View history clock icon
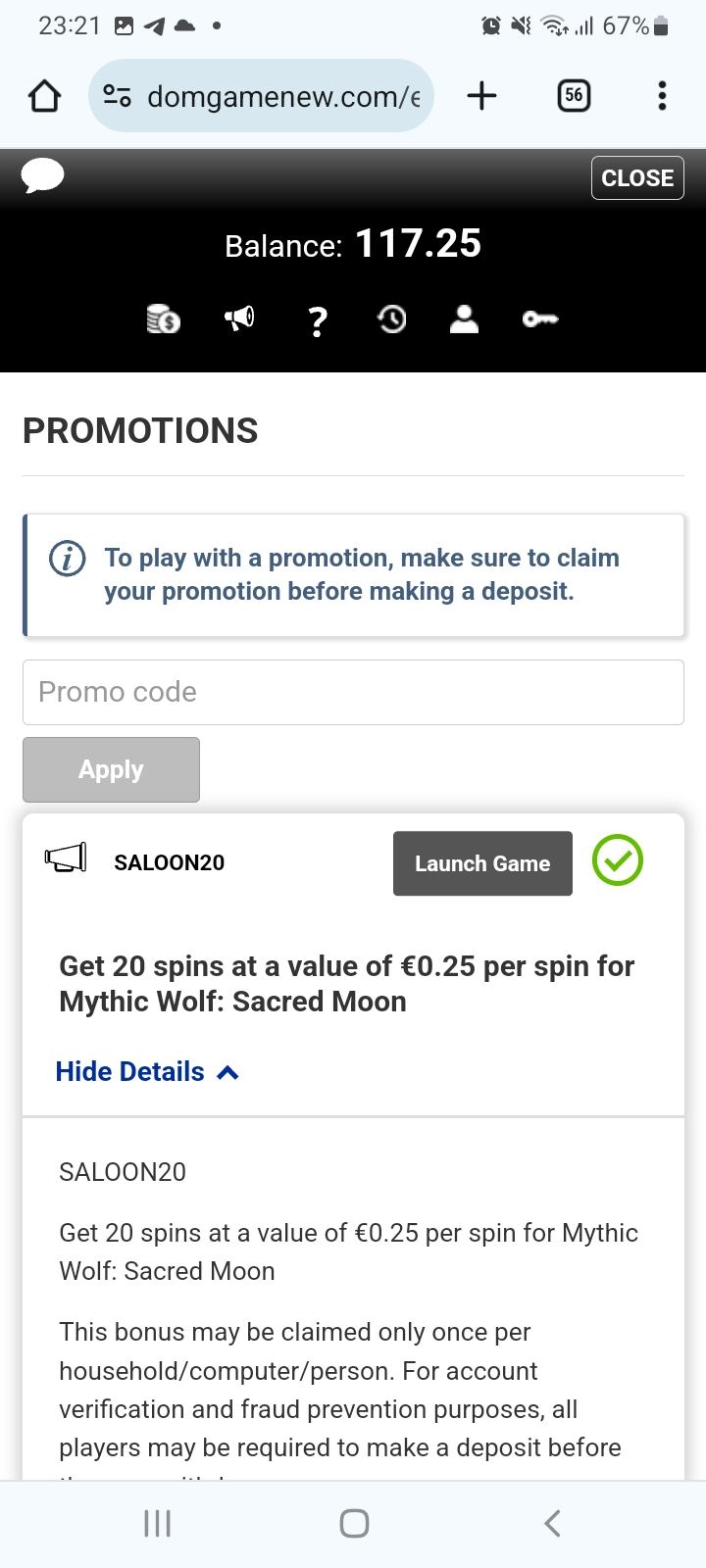This screenshot has height=1568, width=706. [392, 318]
